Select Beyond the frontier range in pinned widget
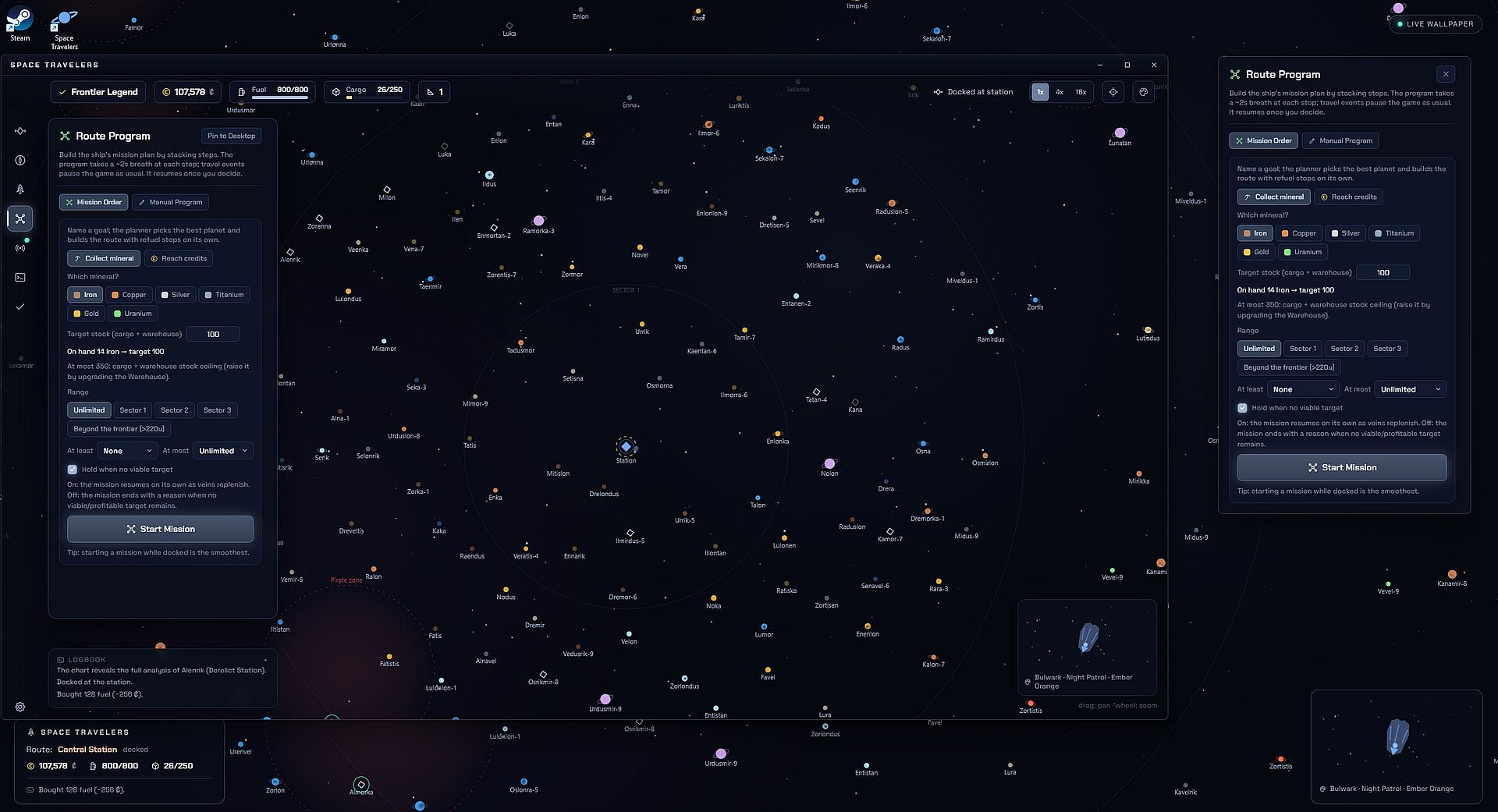Viewport: 1498px width, 812px height. pyautogui.click(x=1289, y=367)
